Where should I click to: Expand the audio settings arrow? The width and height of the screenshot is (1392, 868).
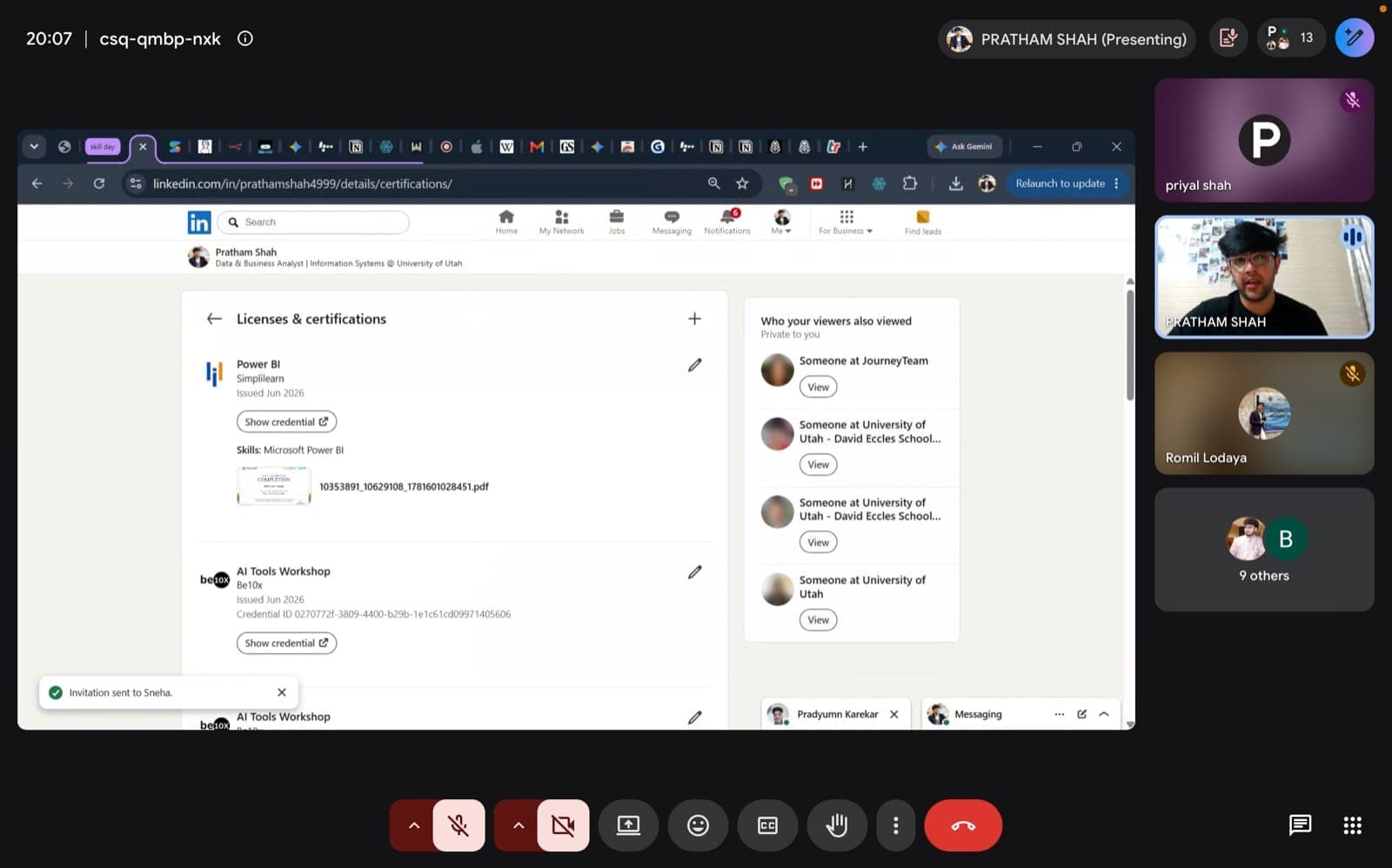pos(413,825)
